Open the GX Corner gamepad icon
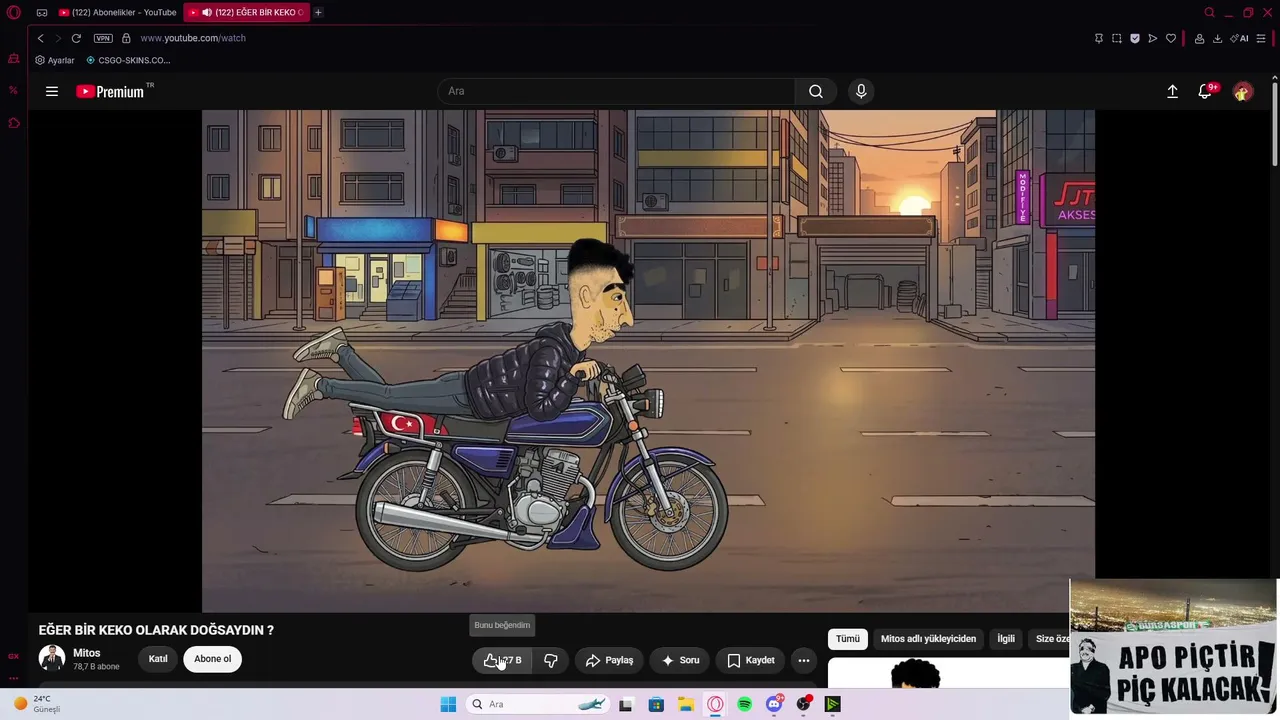Screen dimensions: 1280x720 42,13
